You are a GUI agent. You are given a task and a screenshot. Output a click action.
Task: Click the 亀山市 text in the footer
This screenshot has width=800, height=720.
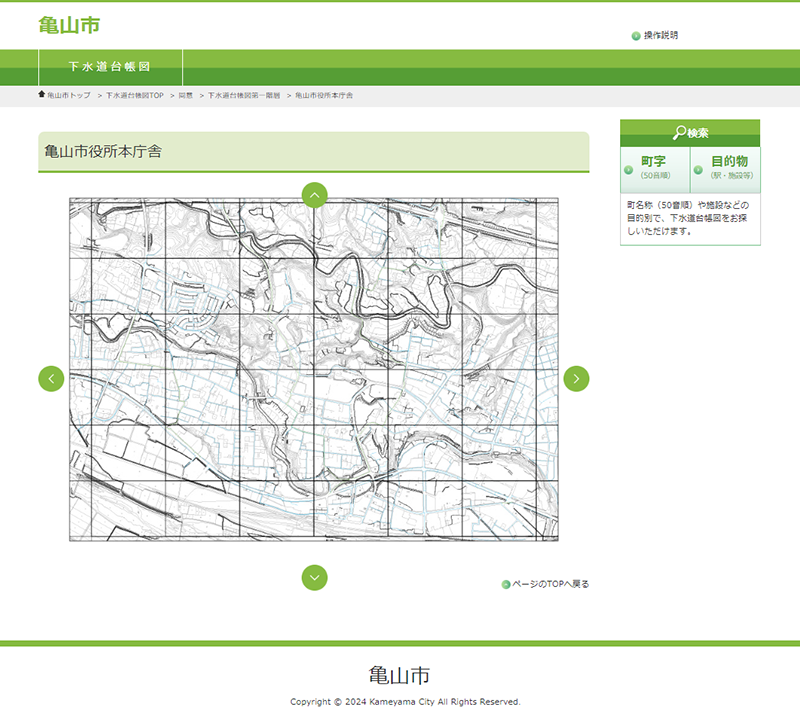coord(399,674)
